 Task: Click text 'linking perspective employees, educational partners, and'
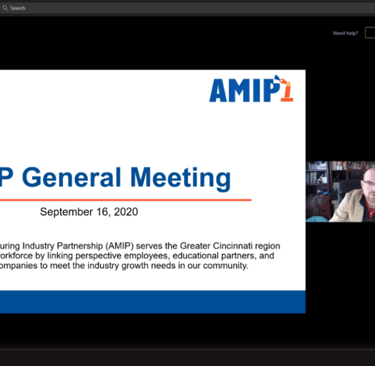161,256
